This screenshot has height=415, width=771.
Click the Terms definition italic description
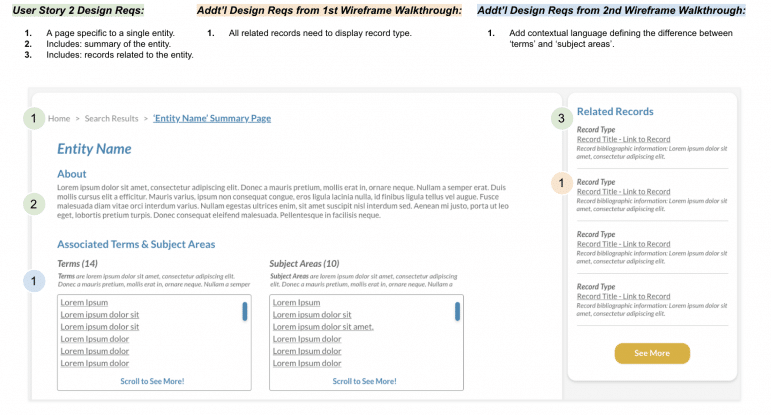click(x=154, y=280)
